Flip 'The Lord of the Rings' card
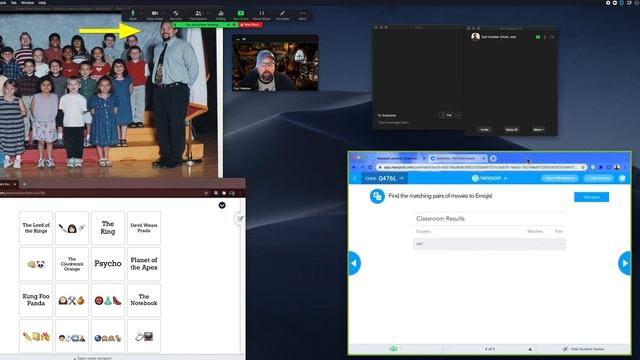This screenshot has height=360, width=640. click(x=36, y=228)
